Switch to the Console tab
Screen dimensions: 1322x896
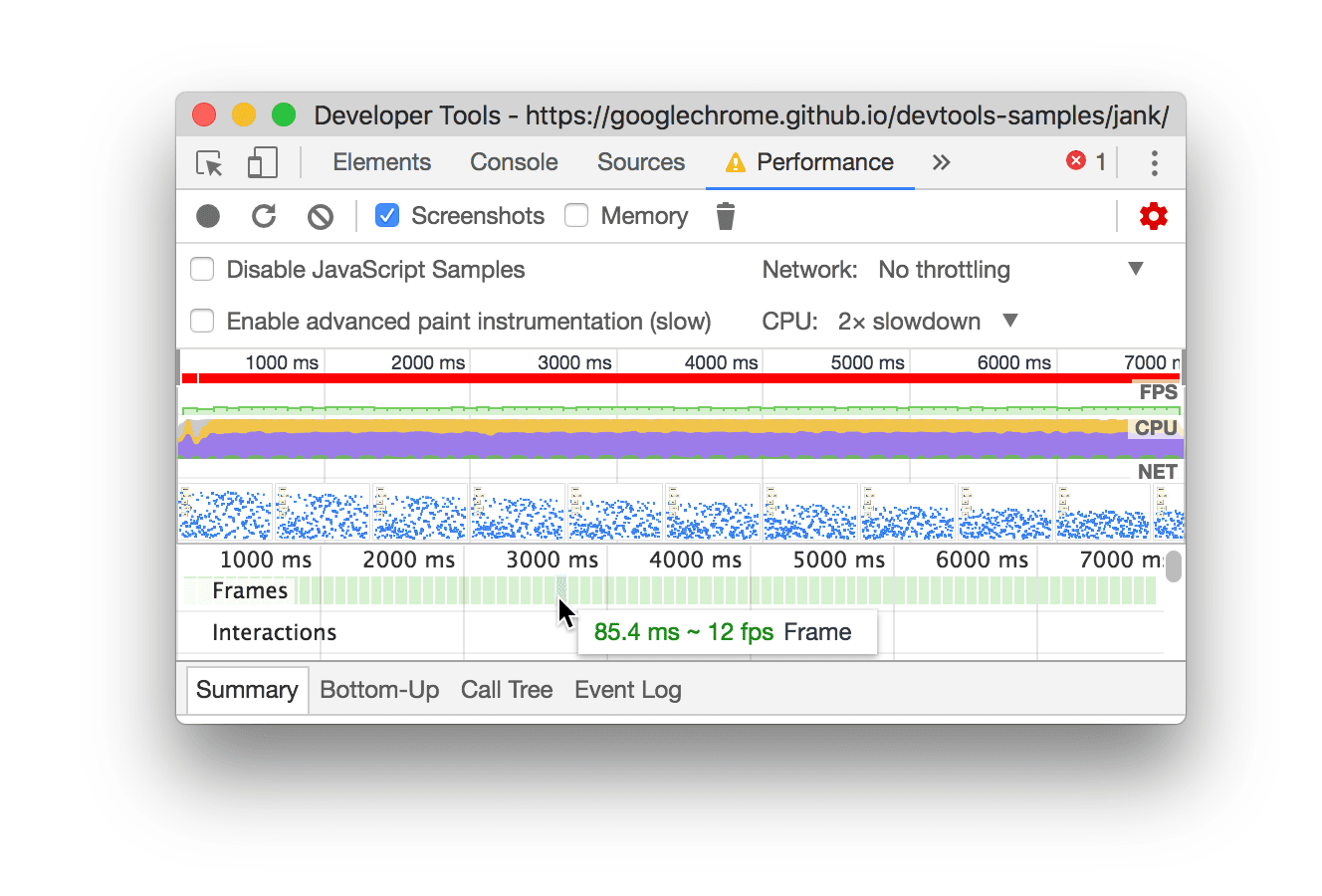513,162
